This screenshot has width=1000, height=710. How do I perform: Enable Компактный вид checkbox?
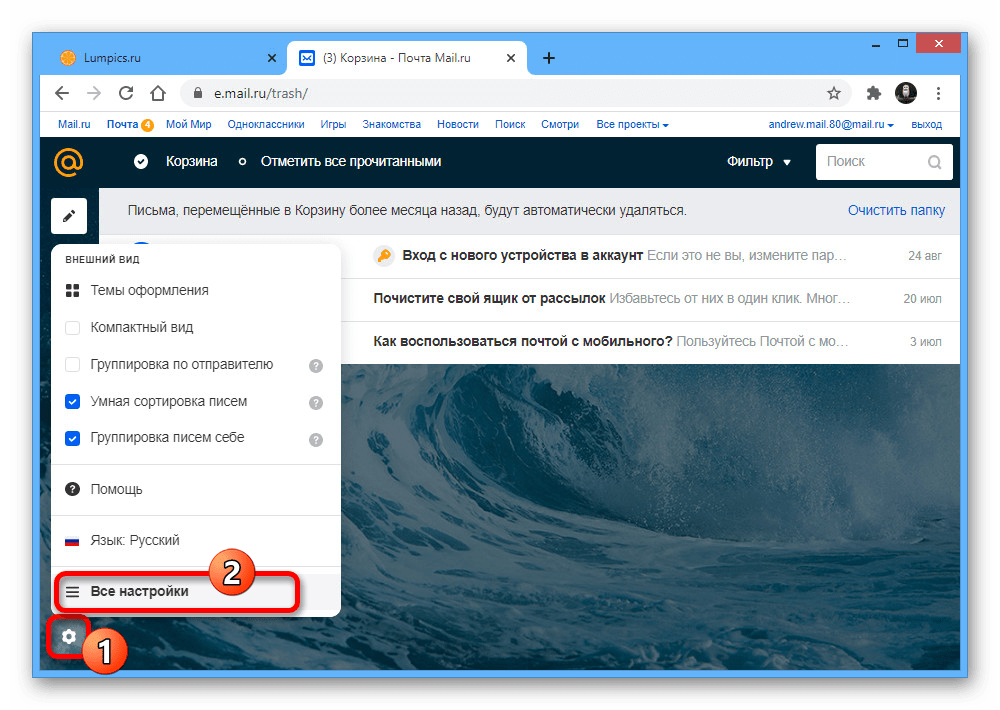73,328
